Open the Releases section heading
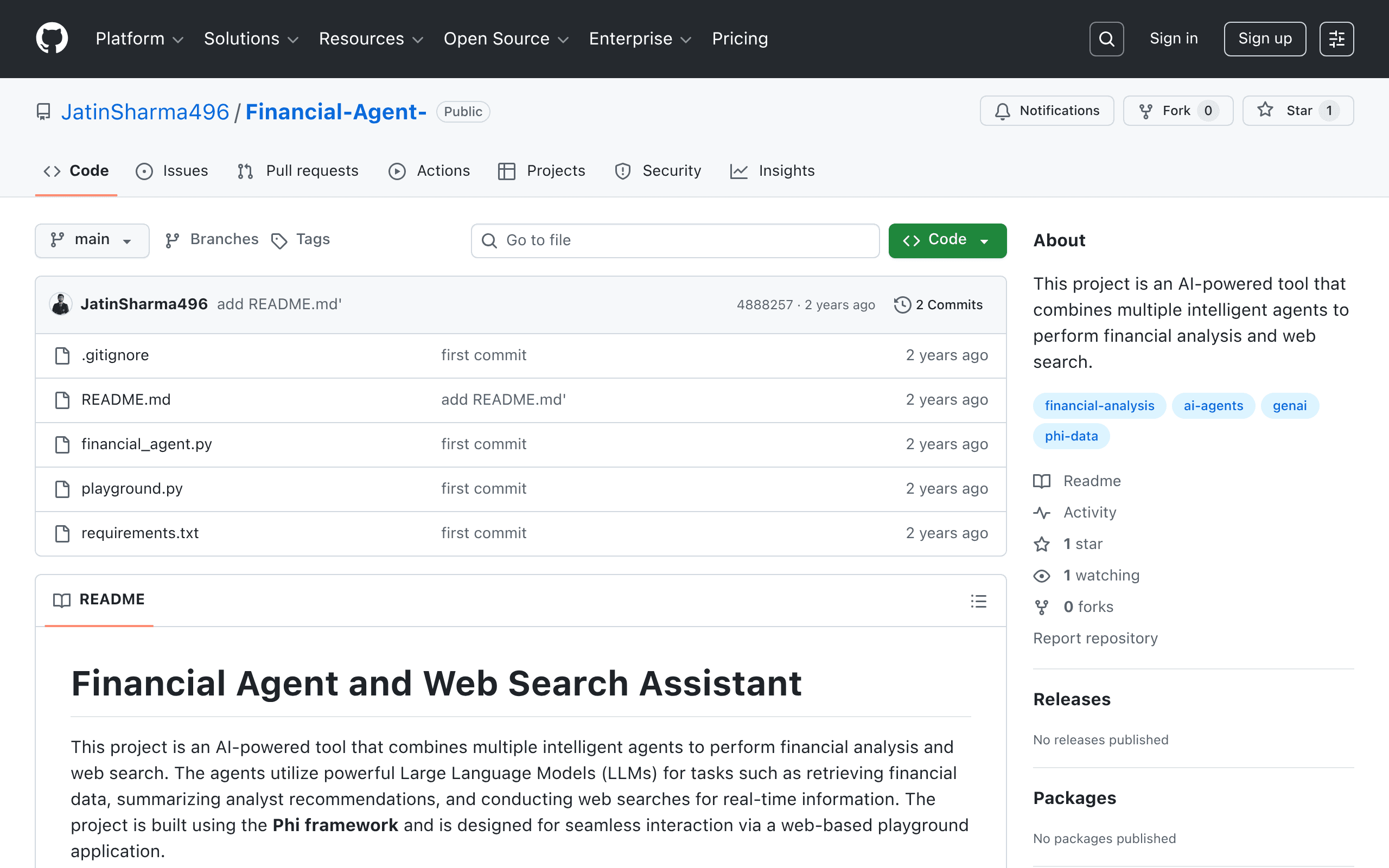 pyautogui.click(x=1072, y=699)
